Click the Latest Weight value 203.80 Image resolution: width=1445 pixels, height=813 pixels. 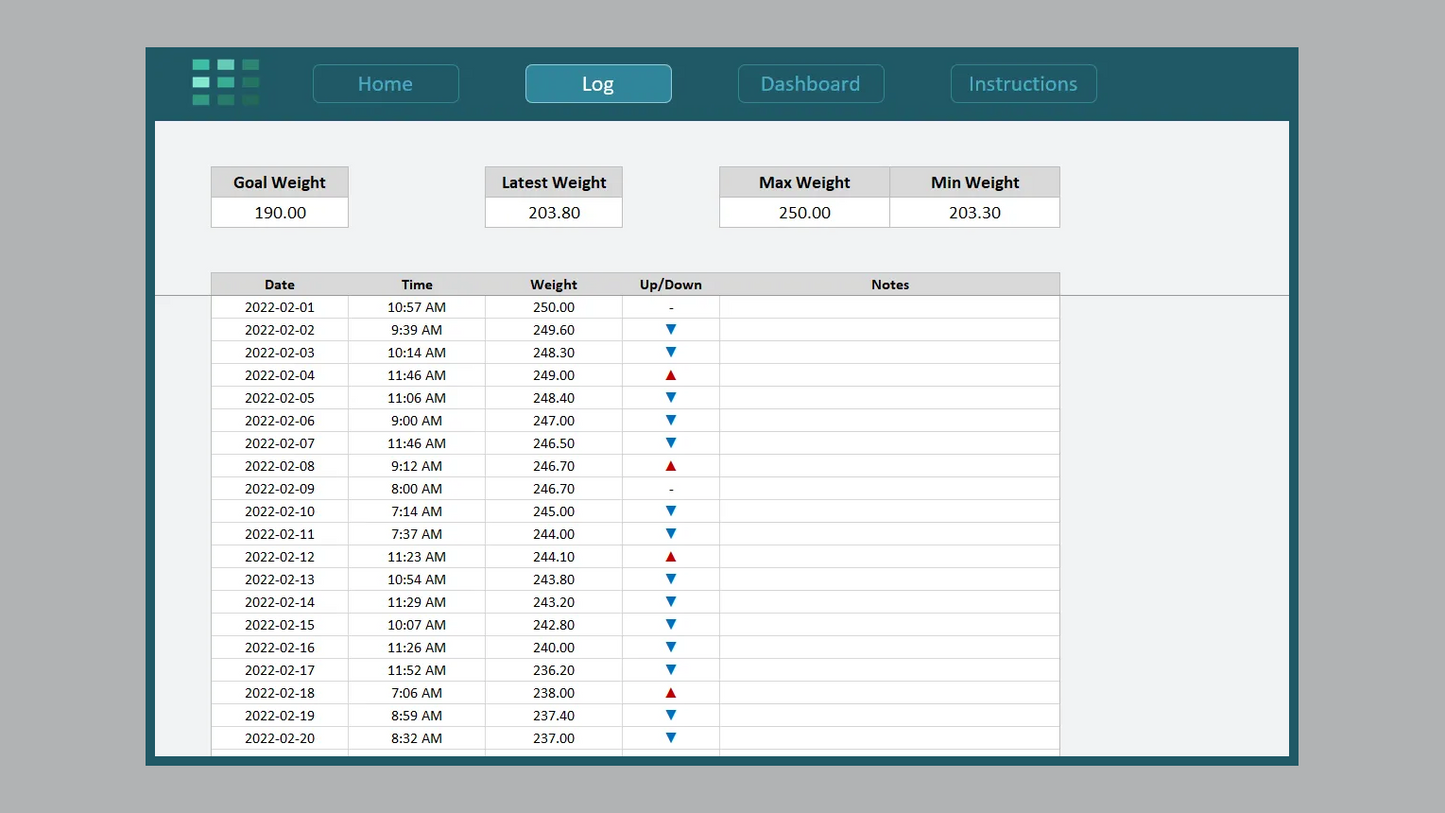coord(553,213)
